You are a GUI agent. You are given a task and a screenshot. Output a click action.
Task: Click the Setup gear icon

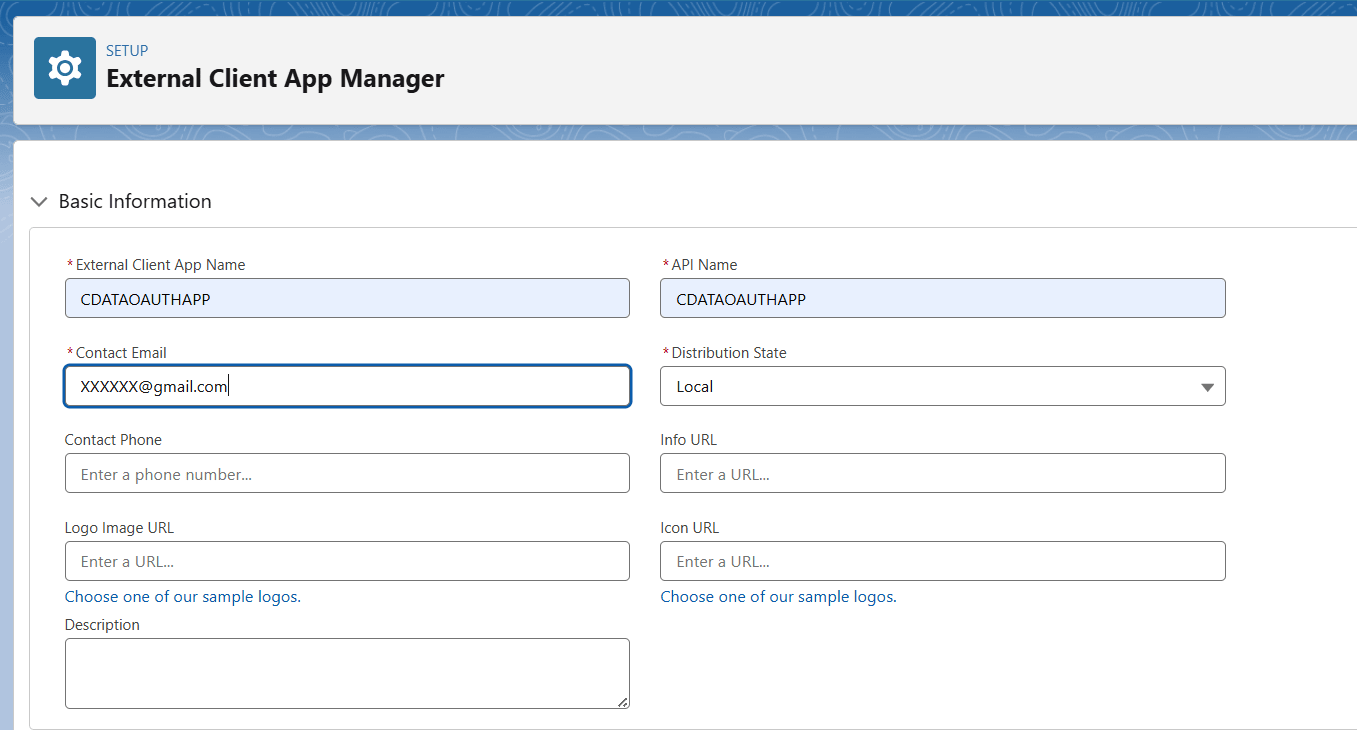click(x=64, y=67)
